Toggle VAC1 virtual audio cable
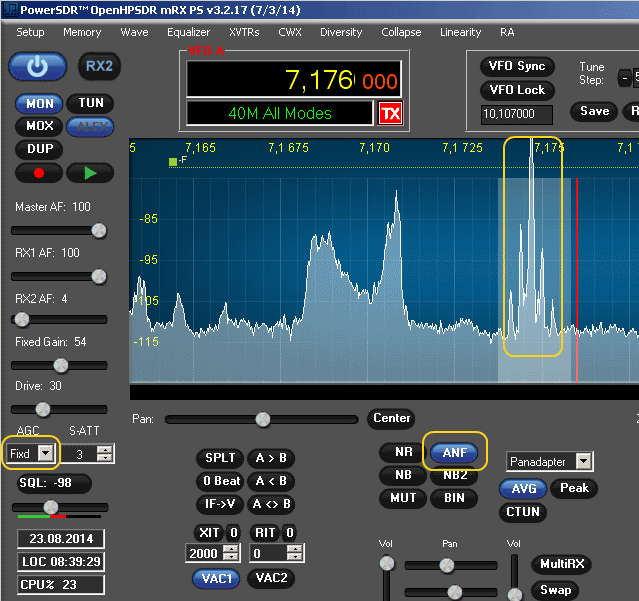The image size is (639, 601). click(216, 579)
